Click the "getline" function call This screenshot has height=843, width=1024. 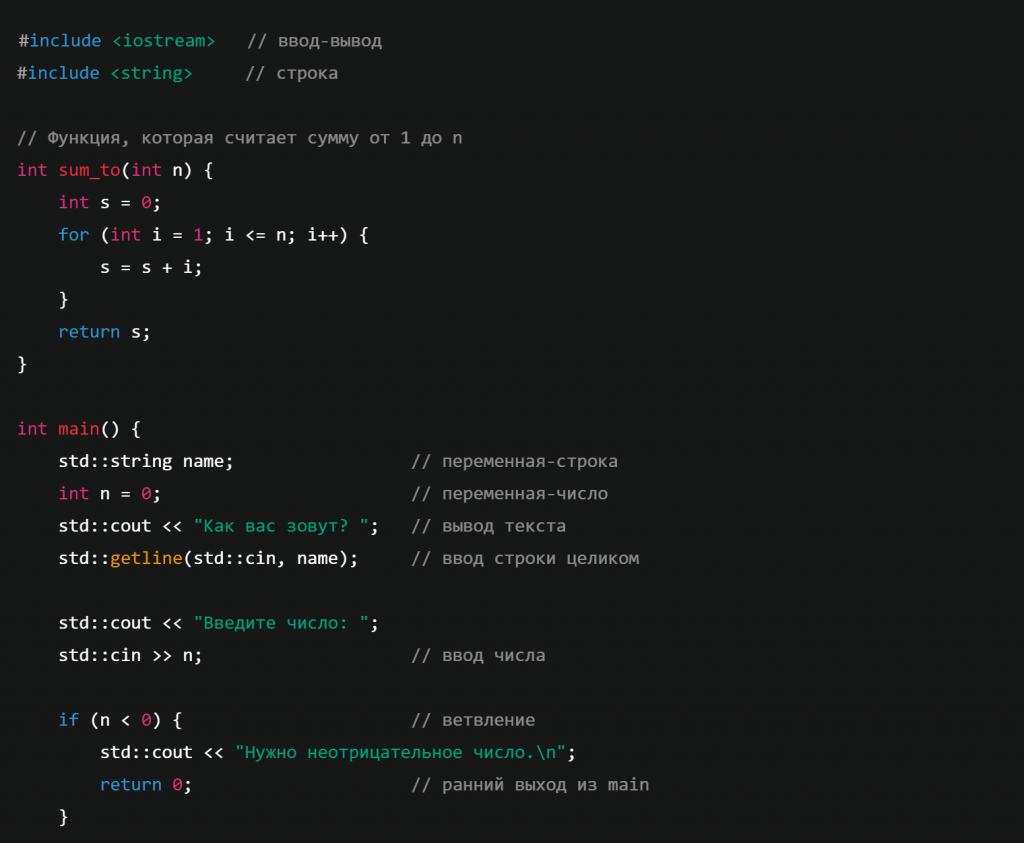point(146,558)
